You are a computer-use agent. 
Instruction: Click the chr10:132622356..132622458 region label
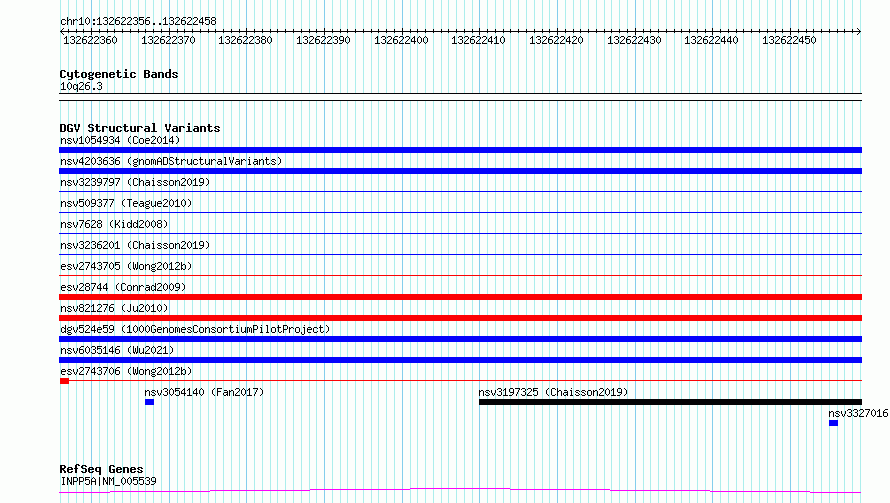click(138, 21)
